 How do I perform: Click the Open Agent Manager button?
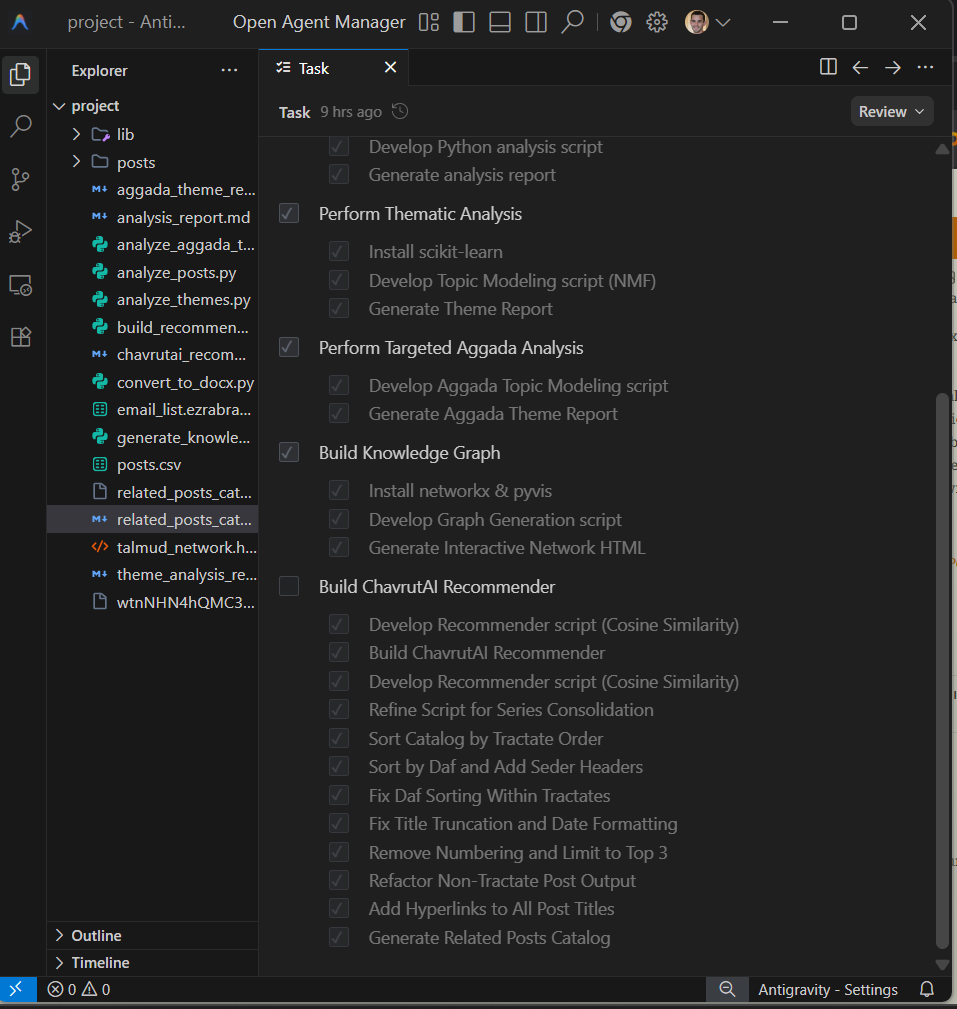[x=319, y=22]
